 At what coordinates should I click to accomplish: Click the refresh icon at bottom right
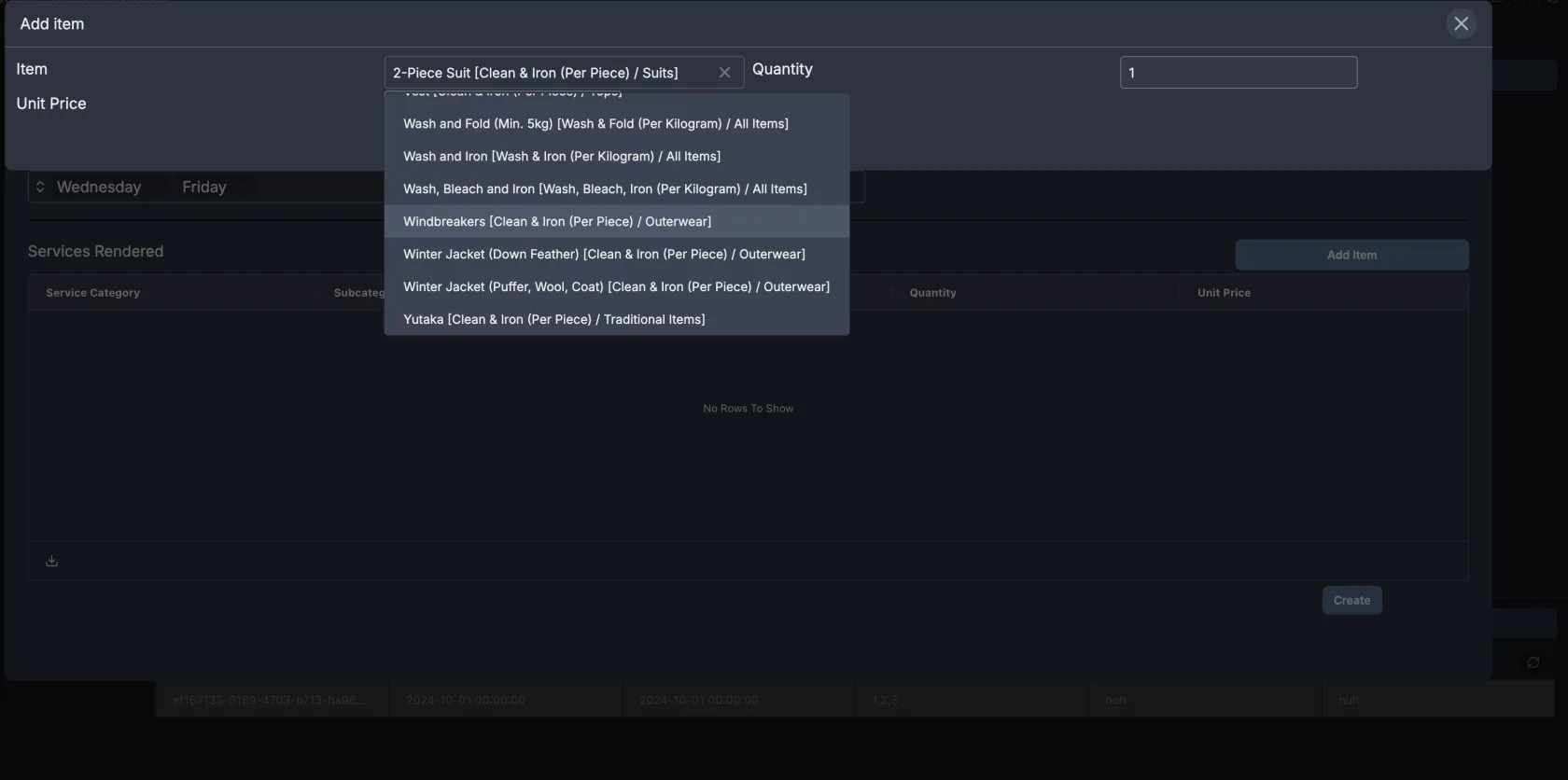(x=1533, y=662)
